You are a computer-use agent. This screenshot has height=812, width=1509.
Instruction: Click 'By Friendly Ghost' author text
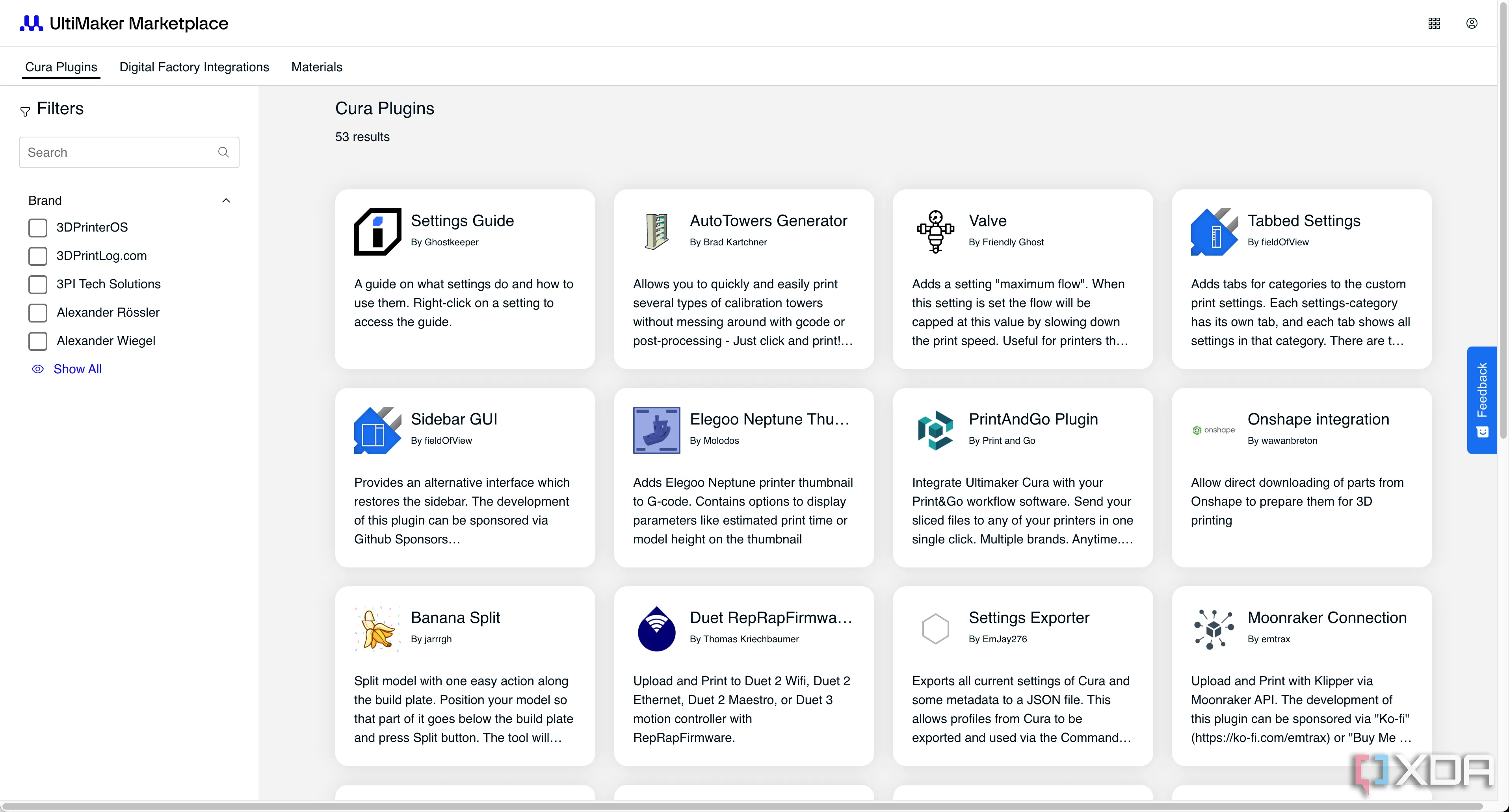pos(1006,242)
